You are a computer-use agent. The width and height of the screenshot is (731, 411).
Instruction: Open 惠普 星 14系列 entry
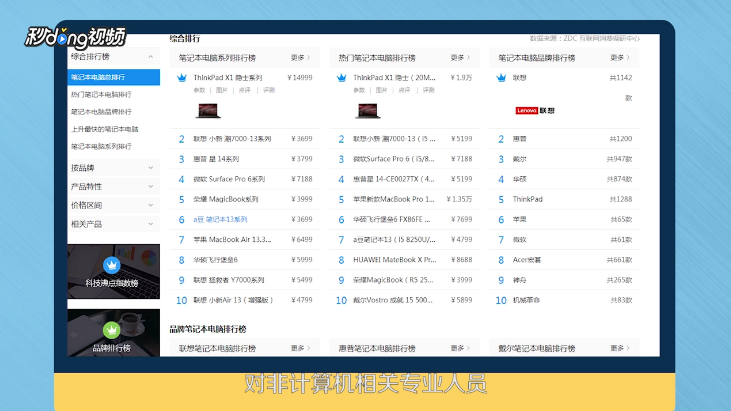[216, 159]
